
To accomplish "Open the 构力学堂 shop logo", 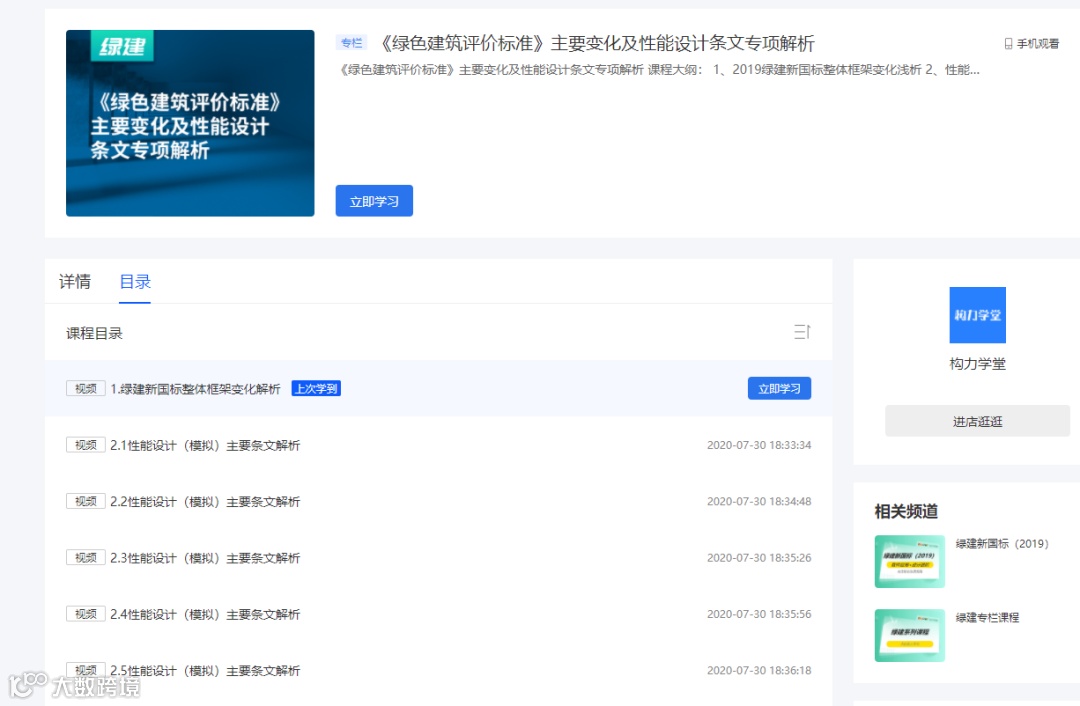I will tap(977, 315).
